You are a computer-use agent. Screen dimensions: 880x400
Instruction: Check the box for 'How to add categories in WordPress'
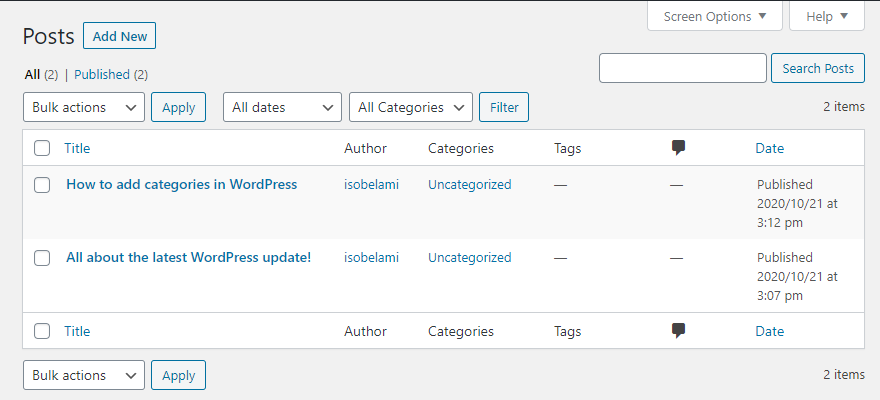click(42, 185)
